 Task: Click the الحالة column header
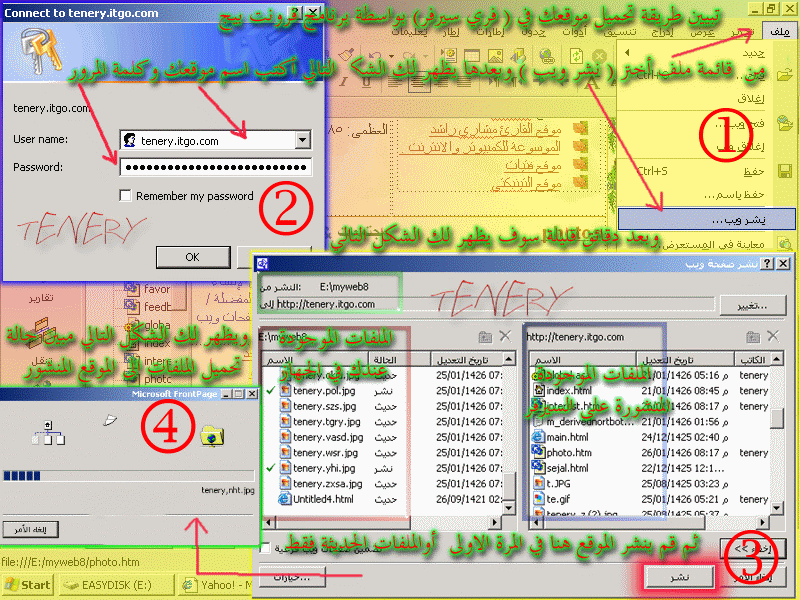click(x=399, y=359)
